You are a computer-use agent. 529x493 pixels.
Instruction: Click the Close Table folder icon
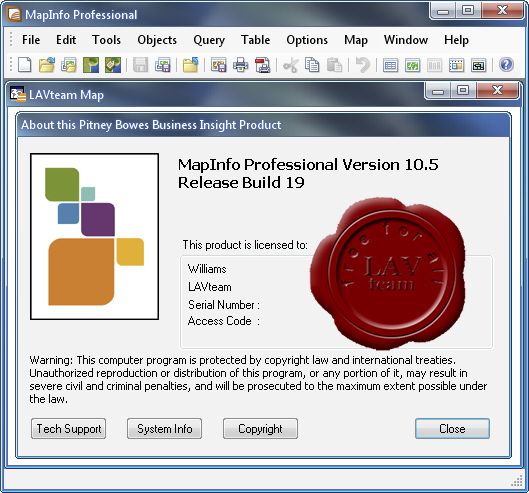191,64
